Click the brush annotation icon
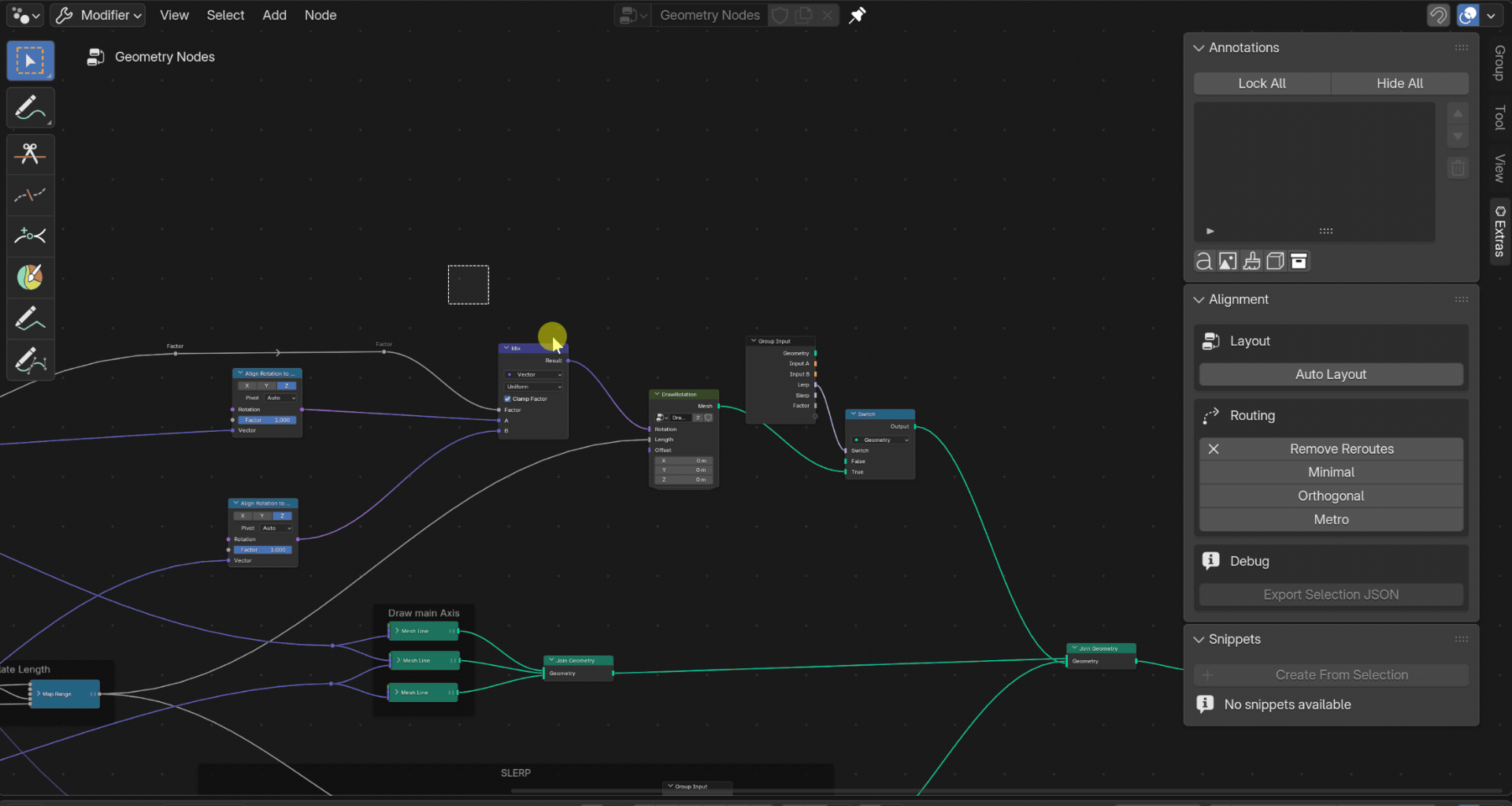The image size is (1512, 806). point(1251,261)
